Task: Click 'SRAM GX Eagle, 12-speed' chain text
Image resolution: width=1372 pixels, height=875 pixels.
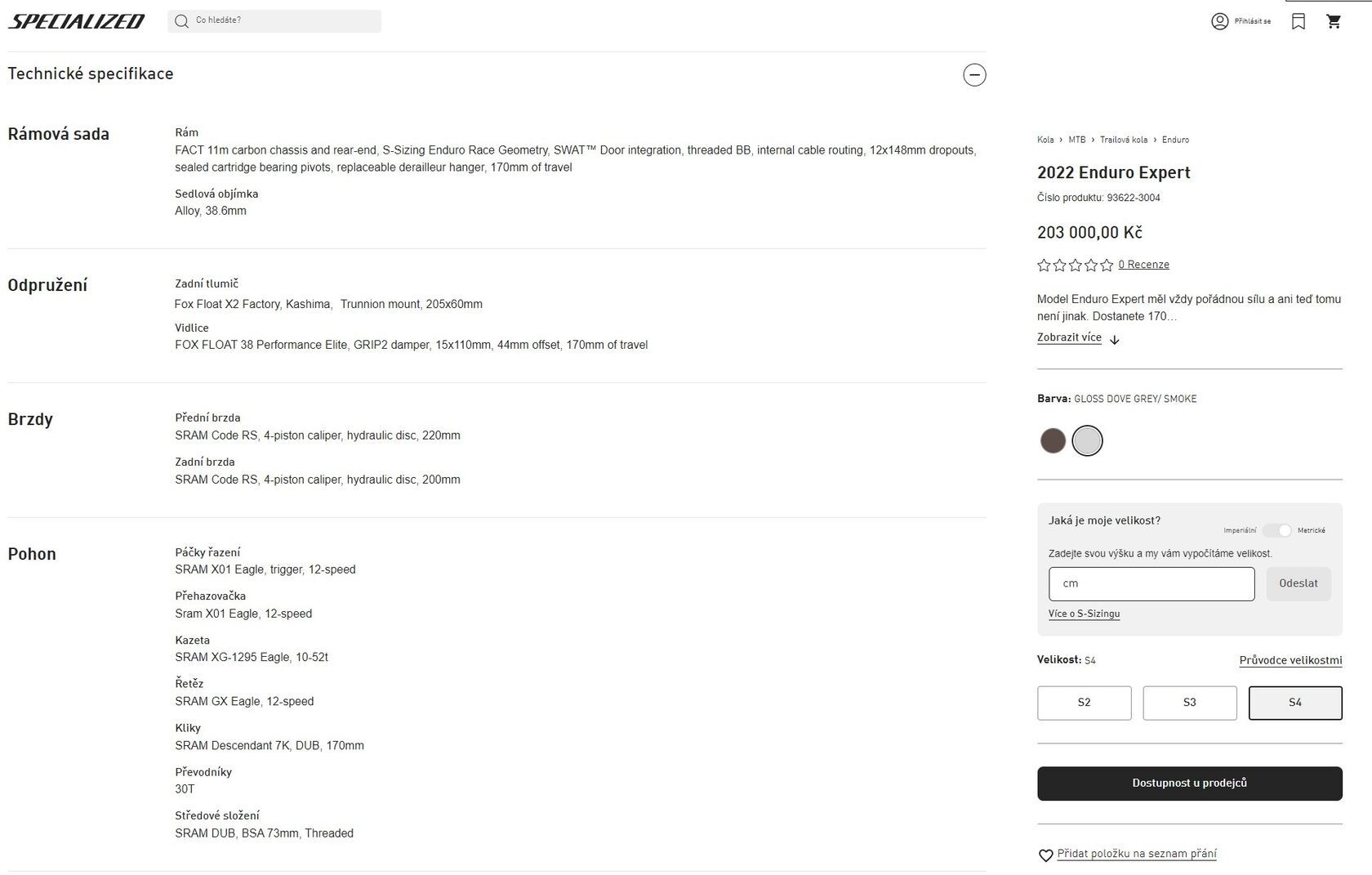Action: pos(244,701)
